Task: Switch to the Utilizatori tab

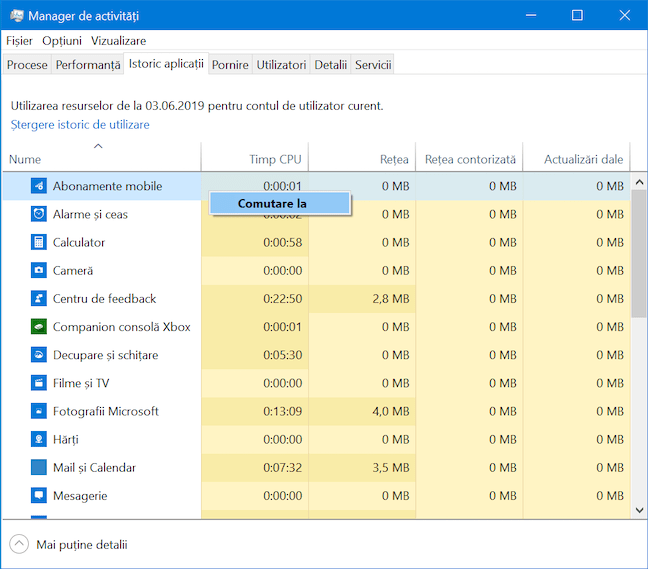Action: 281,65
